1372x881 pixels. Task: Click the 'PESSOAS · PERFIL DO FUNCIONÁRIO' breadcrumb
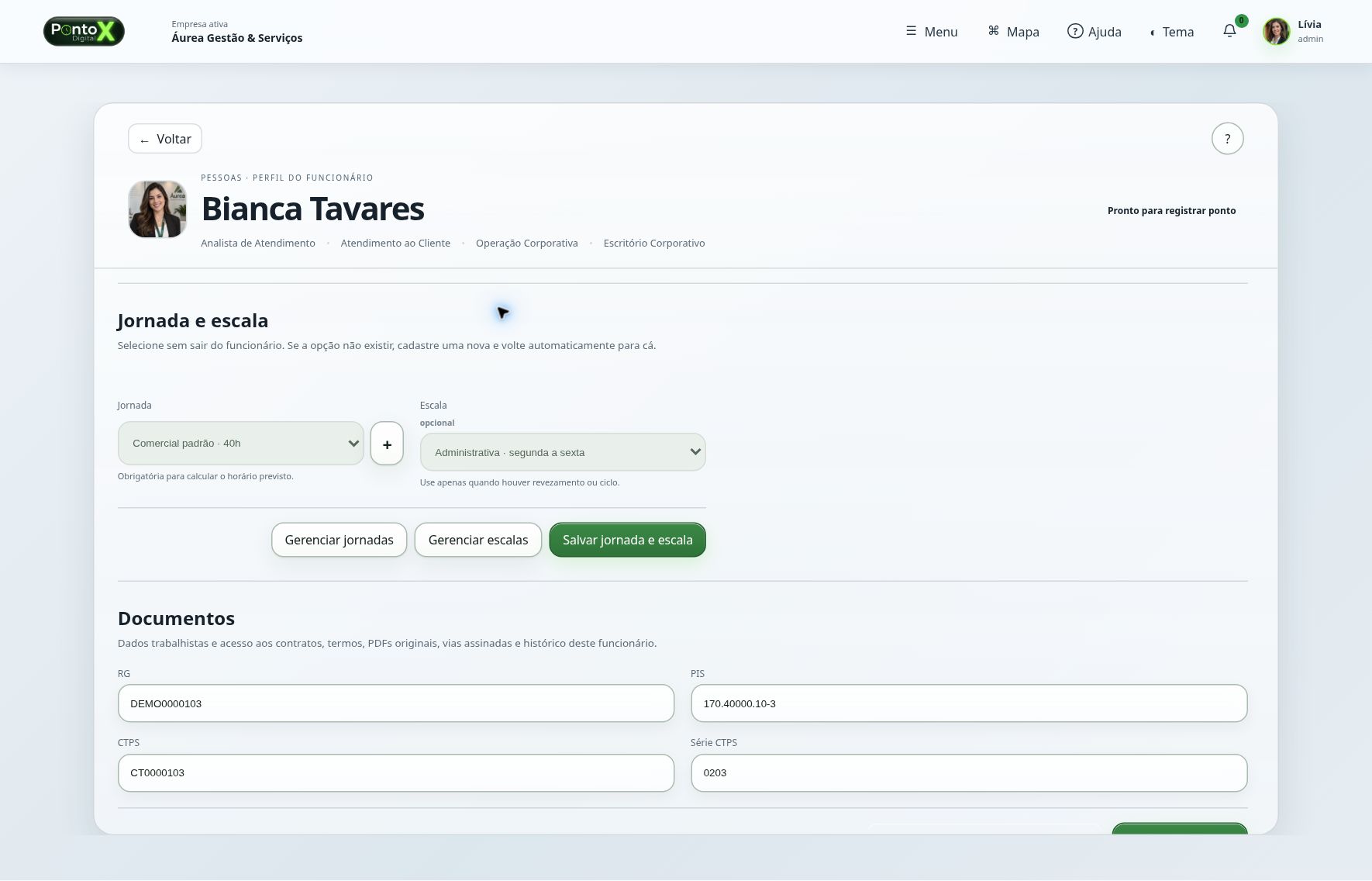(287, 178)
